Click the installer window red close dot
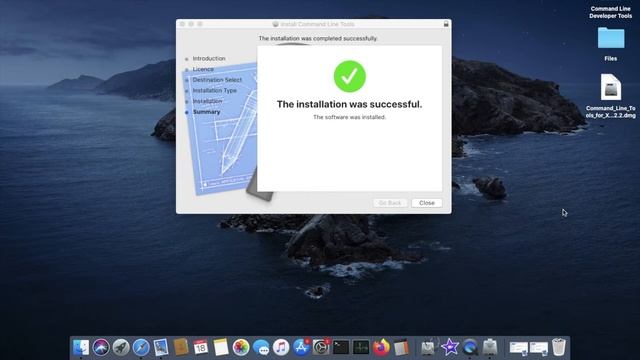640x360 pixels. click(x=182, y=24)
